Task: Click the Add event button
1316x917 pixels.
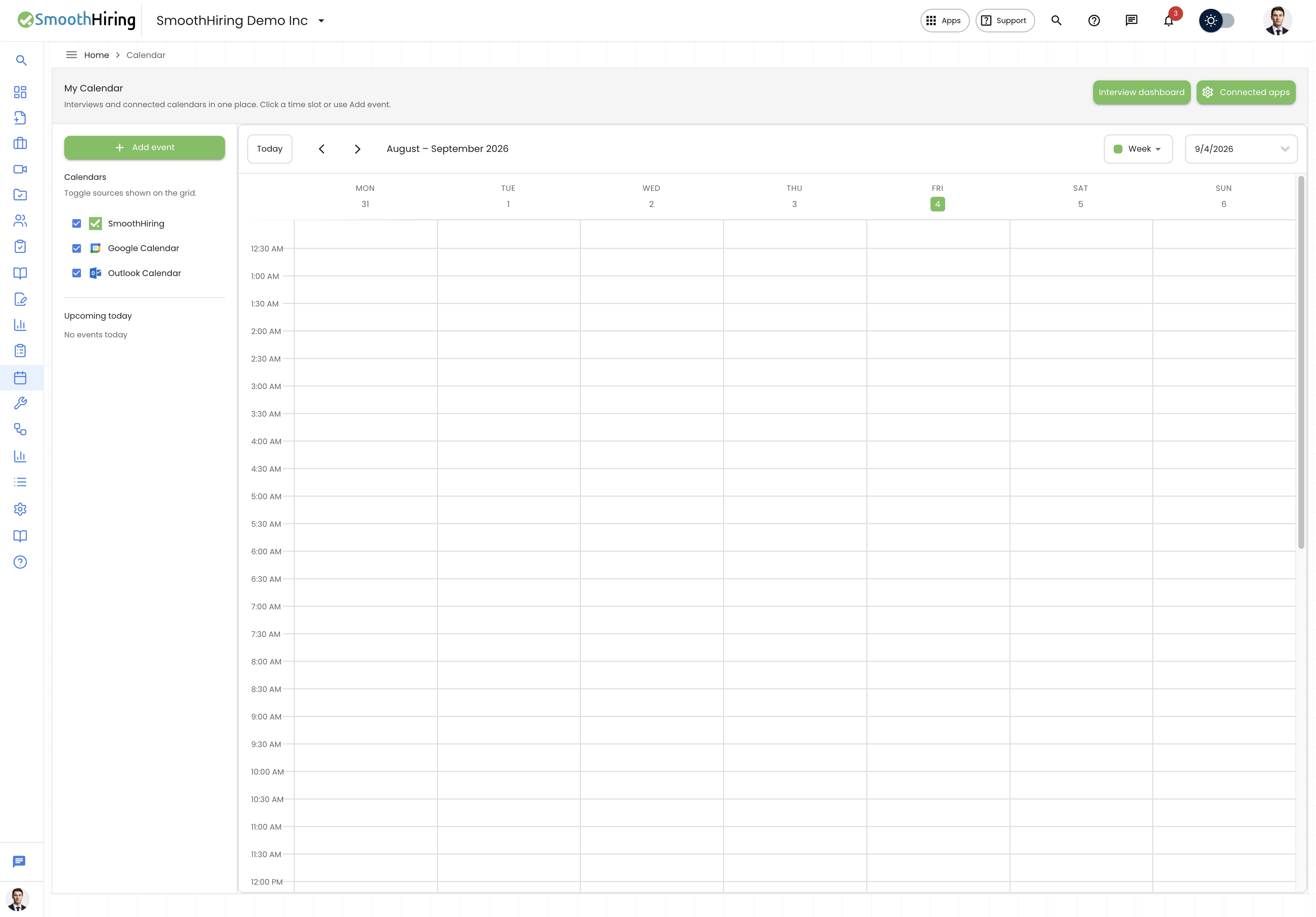Action: 144,147
